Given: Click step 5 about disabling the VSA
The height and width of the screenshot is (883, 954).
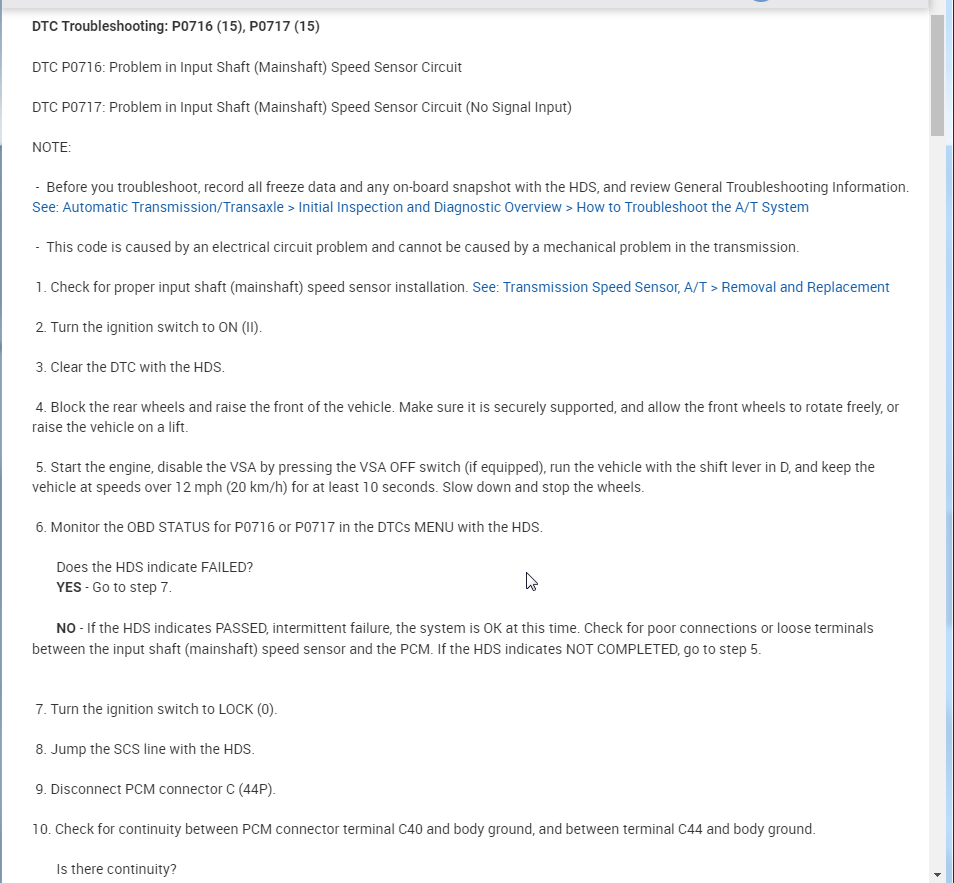Looking at the screenshot, I should (454, 467).
